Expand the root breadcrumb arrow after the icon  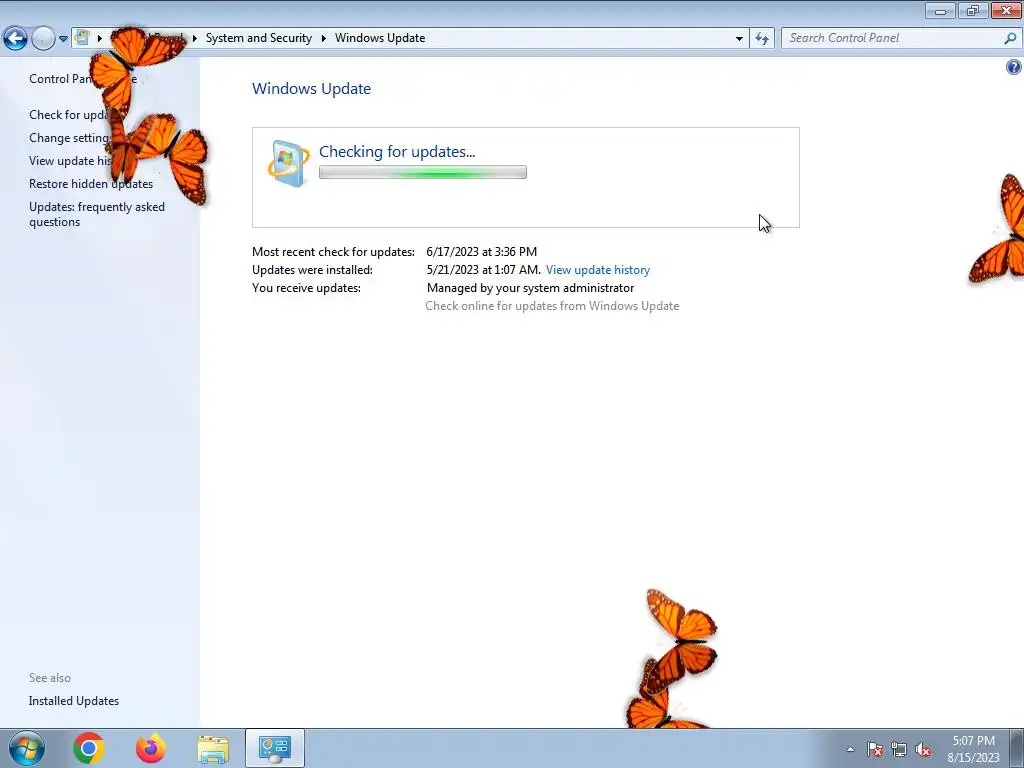point(100,38)
